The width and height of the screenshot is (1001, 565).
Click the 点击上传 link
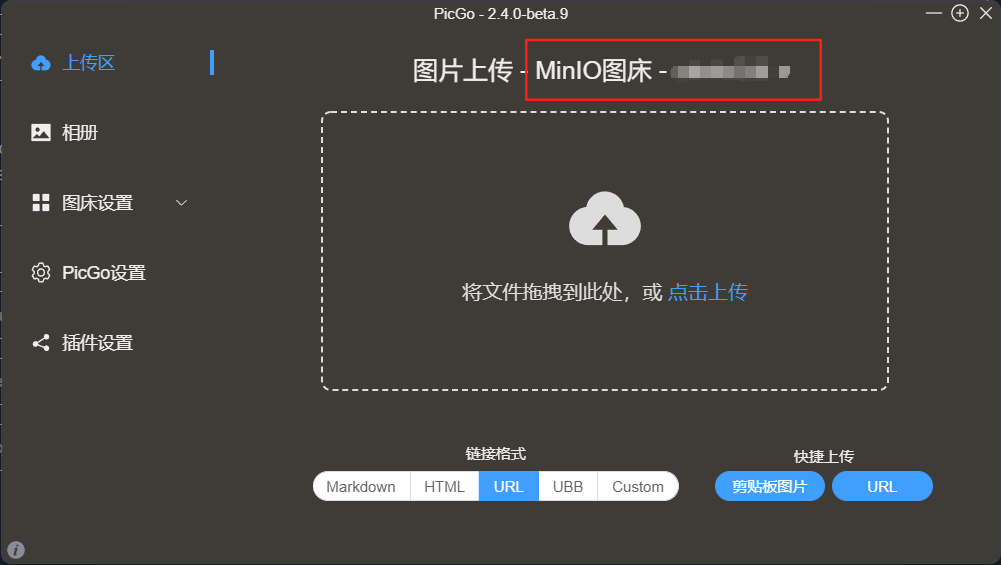708,292
